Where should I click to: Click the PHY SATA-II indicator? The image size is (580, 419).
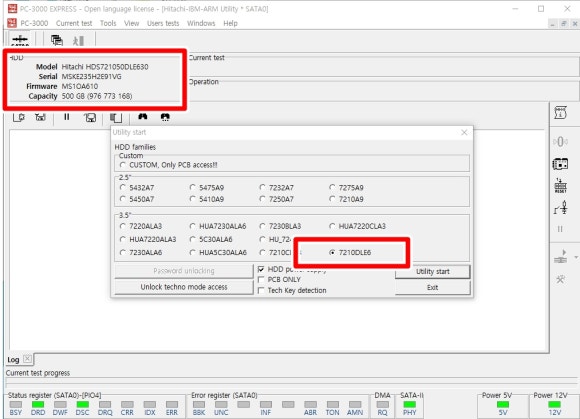[409, 404]
